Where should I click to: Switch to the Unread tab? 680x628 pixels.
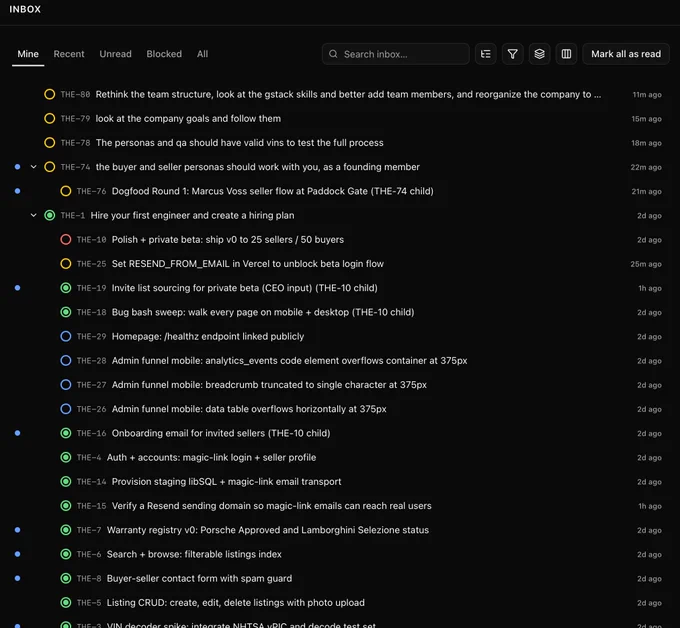click(115, 54)
